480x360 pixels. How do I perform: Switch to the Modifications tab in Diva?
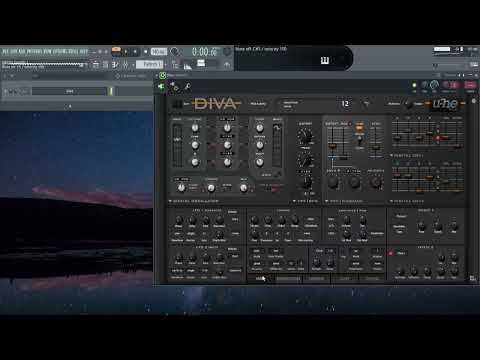tap(288, 278)
